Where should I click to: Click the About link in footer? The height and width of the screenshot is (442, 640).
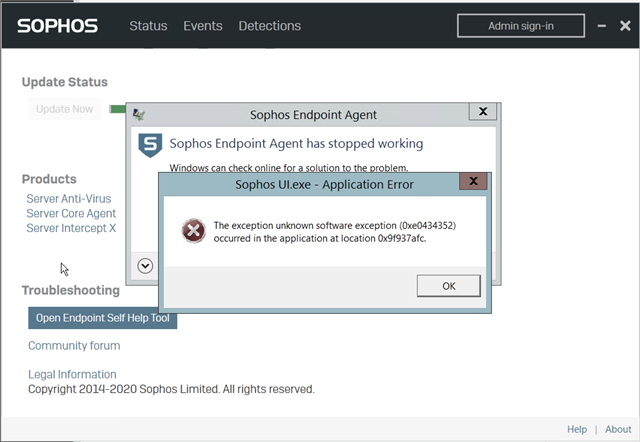tap(618, 429)
